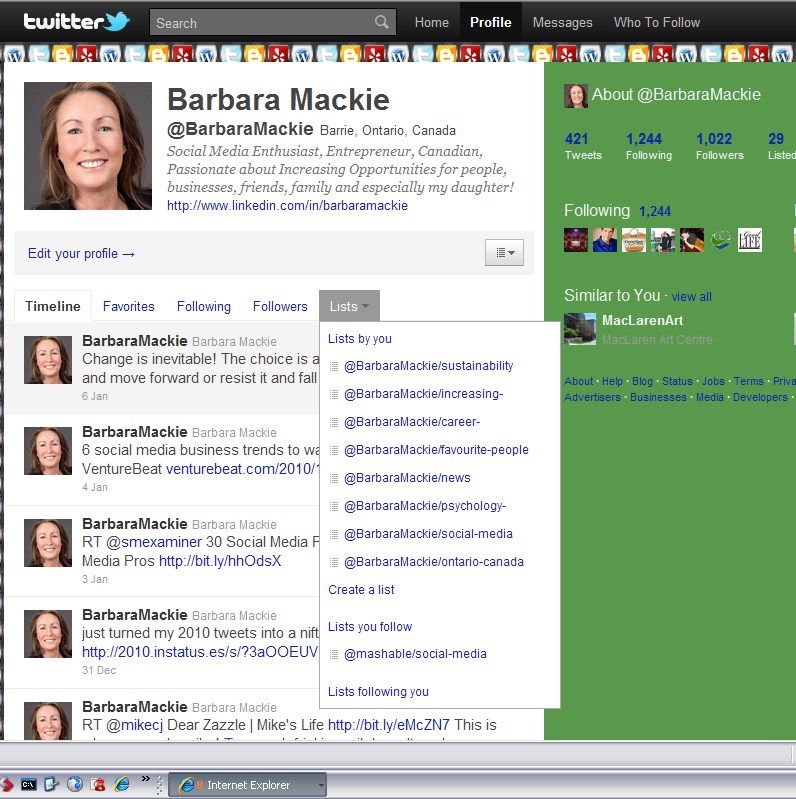Click avatar on the 6 Jan tweet
The width and height of the screenshot is (796, 799).
pyautogui.click(x=48, y=360)
